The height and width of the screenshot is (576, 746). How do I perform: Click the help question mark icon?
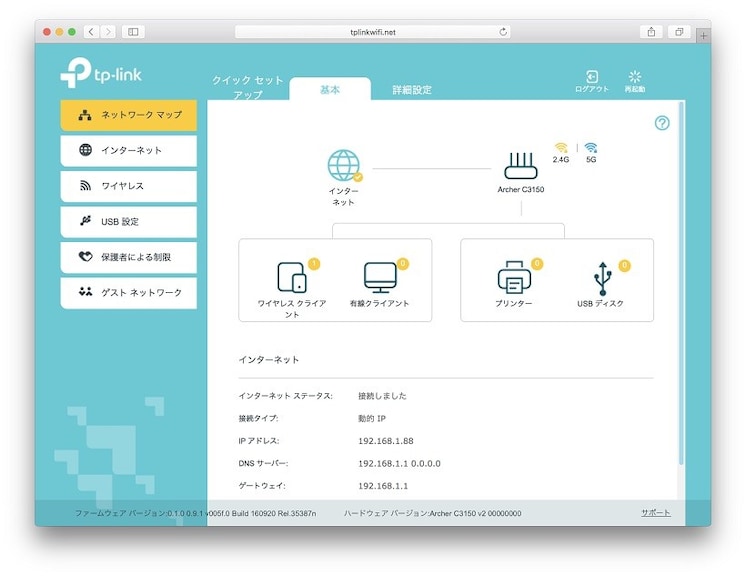(662, 123)
